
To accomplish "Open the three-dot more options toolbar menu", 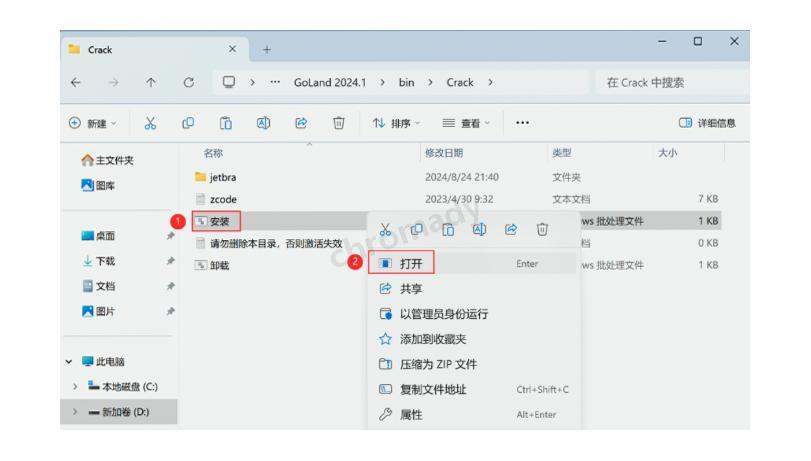I will click(522, 123).
